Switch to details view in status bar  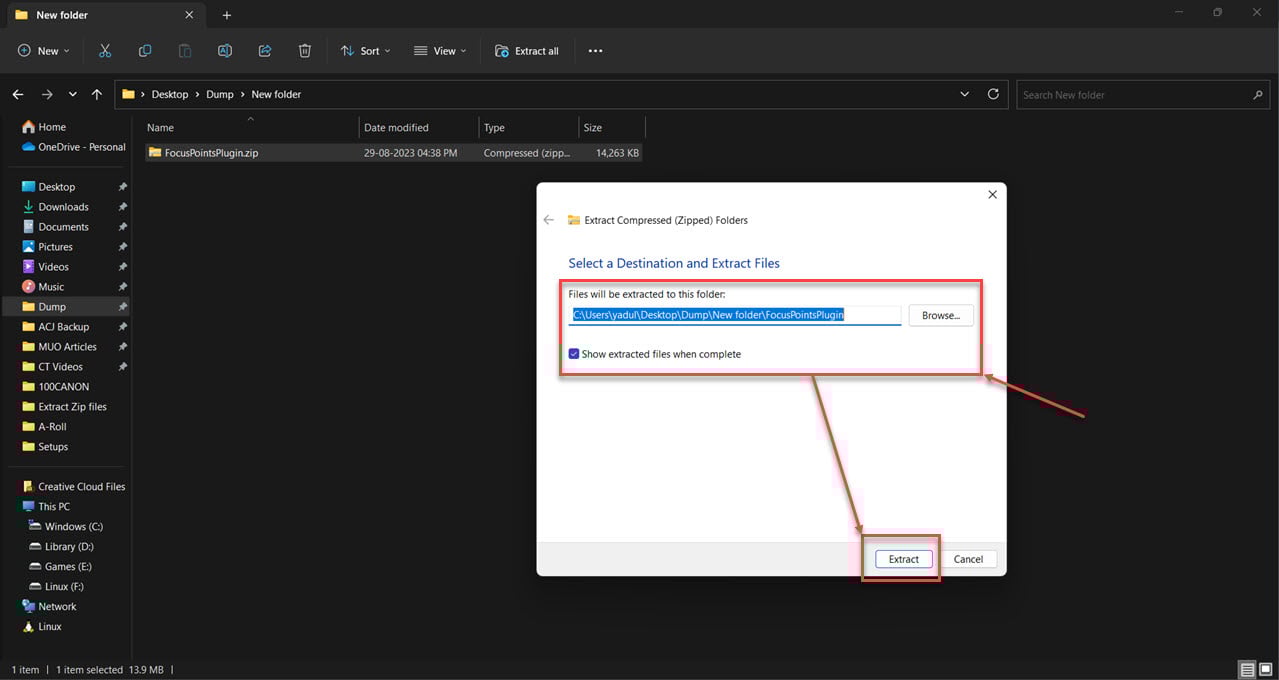pos(1246,669)
